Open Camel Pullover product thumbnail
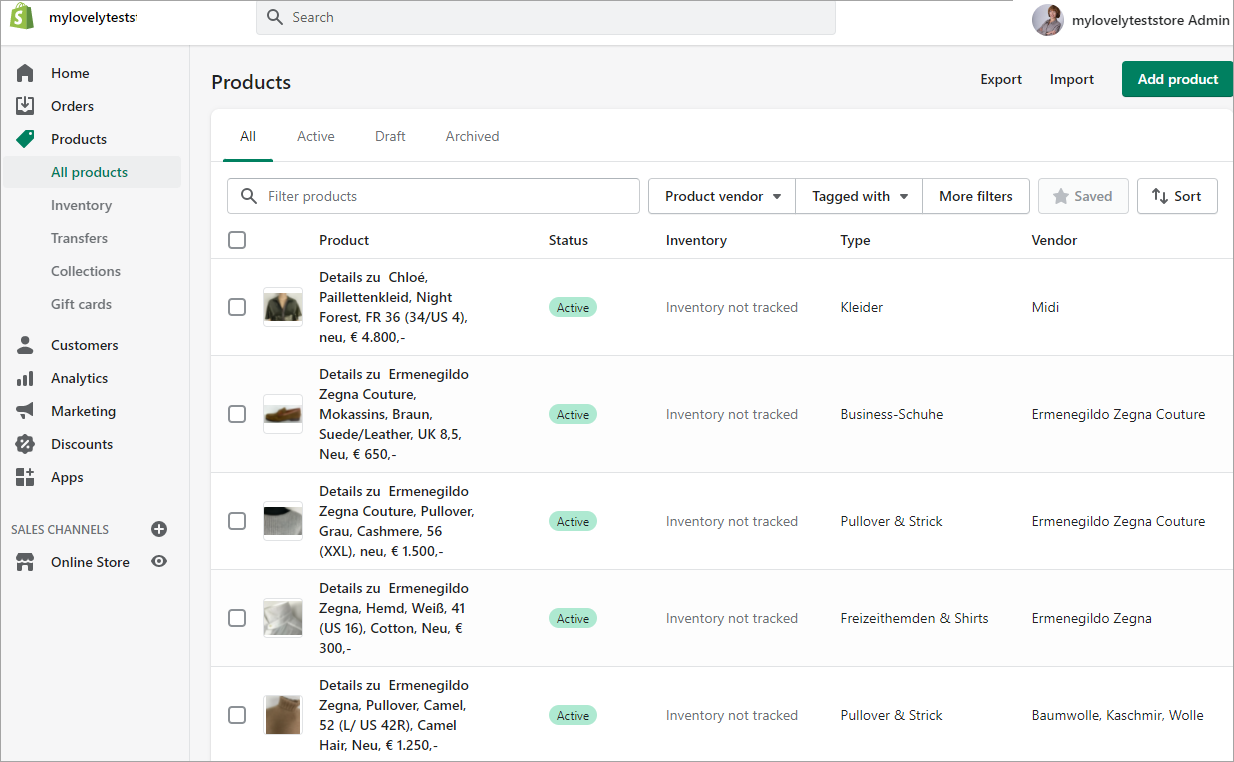Viewport: 1234px width, 762px height. coord(283,715)
